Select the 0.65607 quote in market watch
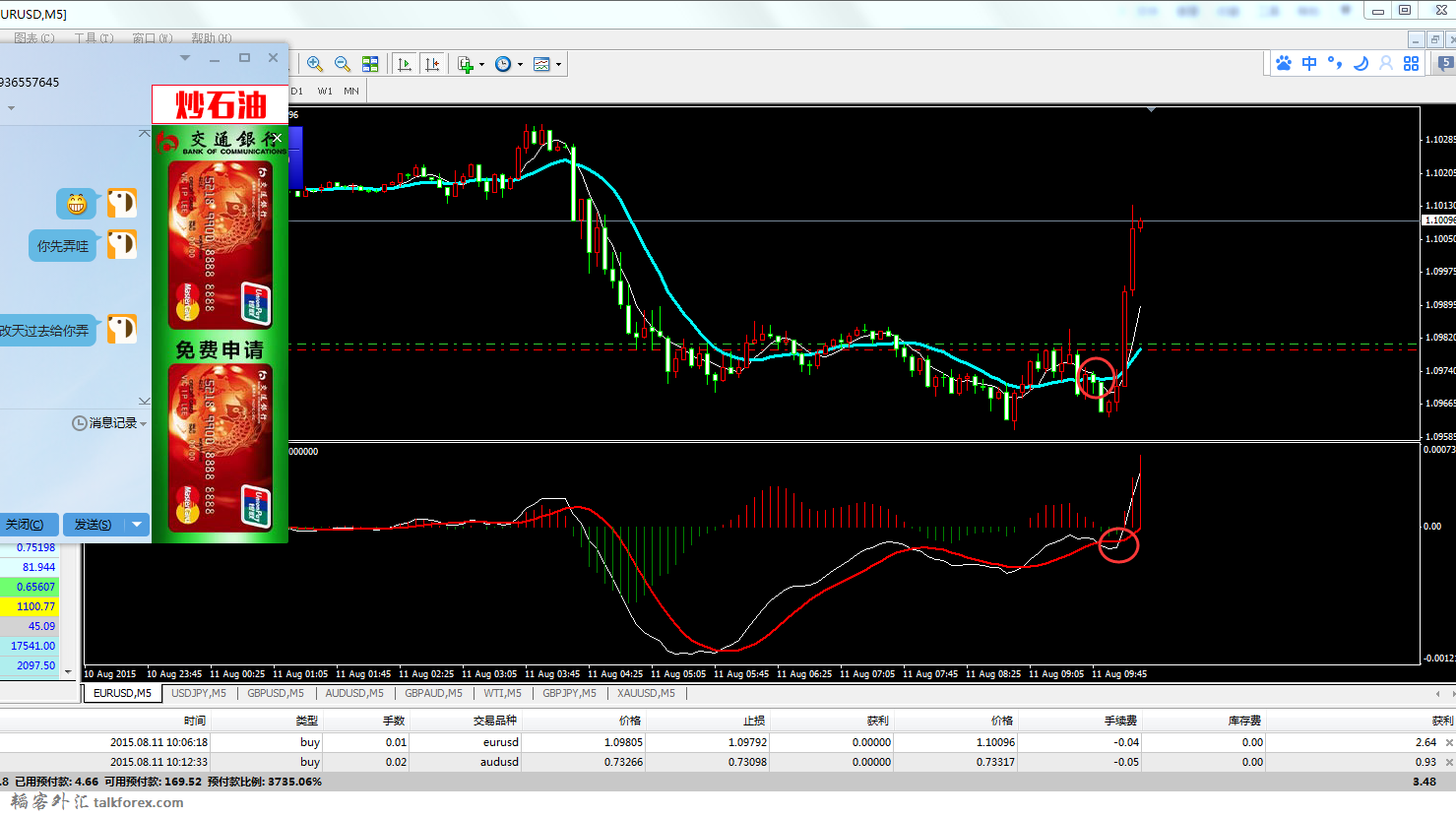 click(30, 587)
